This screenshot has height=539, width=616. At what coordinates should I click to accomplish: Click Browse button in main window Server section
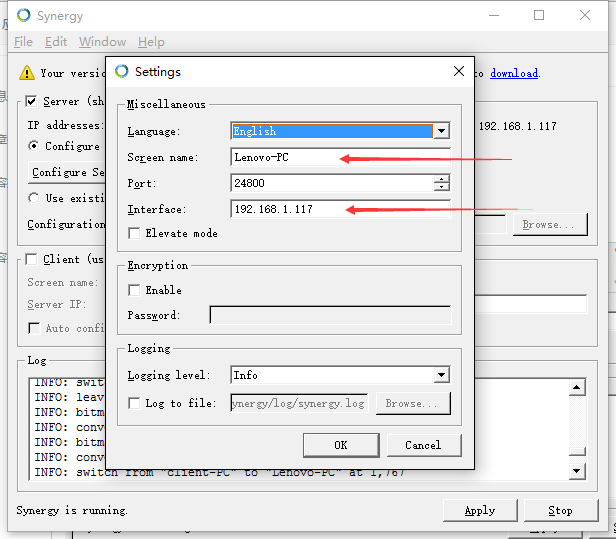(550, 224)
